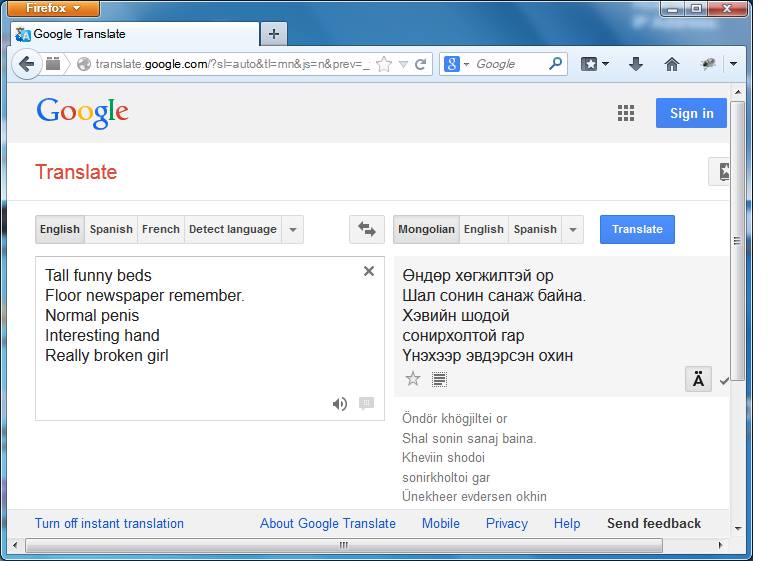The width and height of the screenshot is (771, 561).
Task: Expand target language dropdown arrow
Action: click(573, 229)
